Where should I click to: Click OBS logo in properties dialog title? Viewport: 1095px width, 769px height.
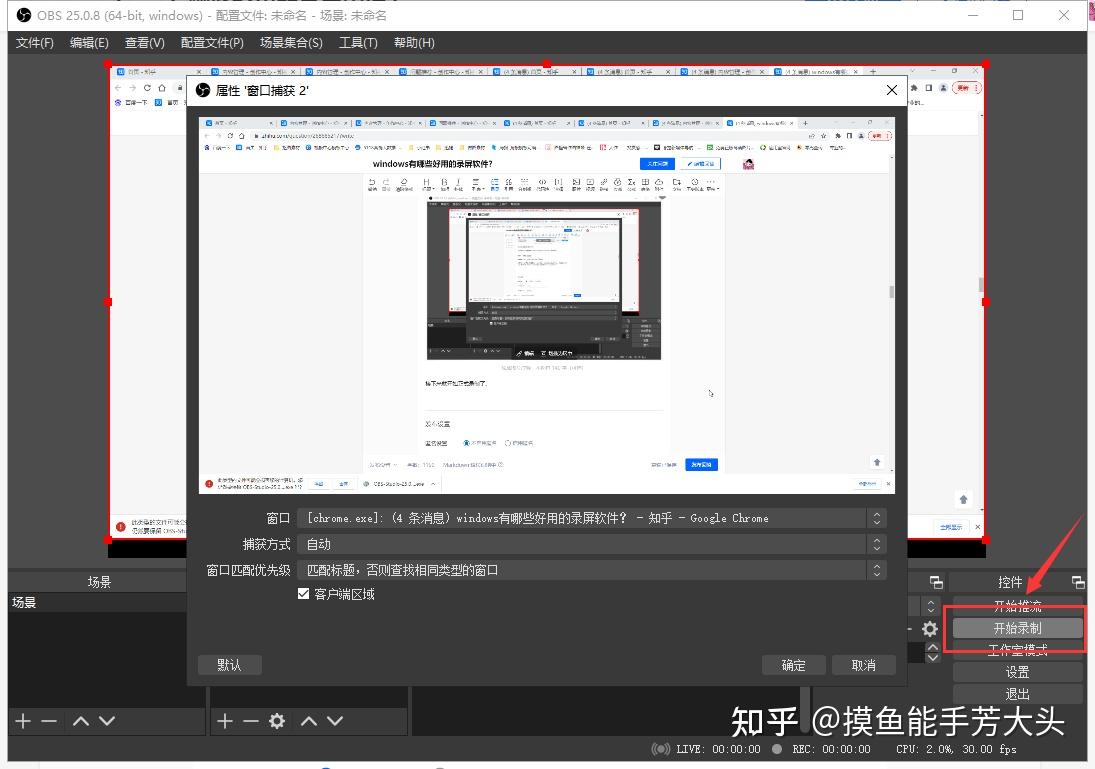coord(203,90)
